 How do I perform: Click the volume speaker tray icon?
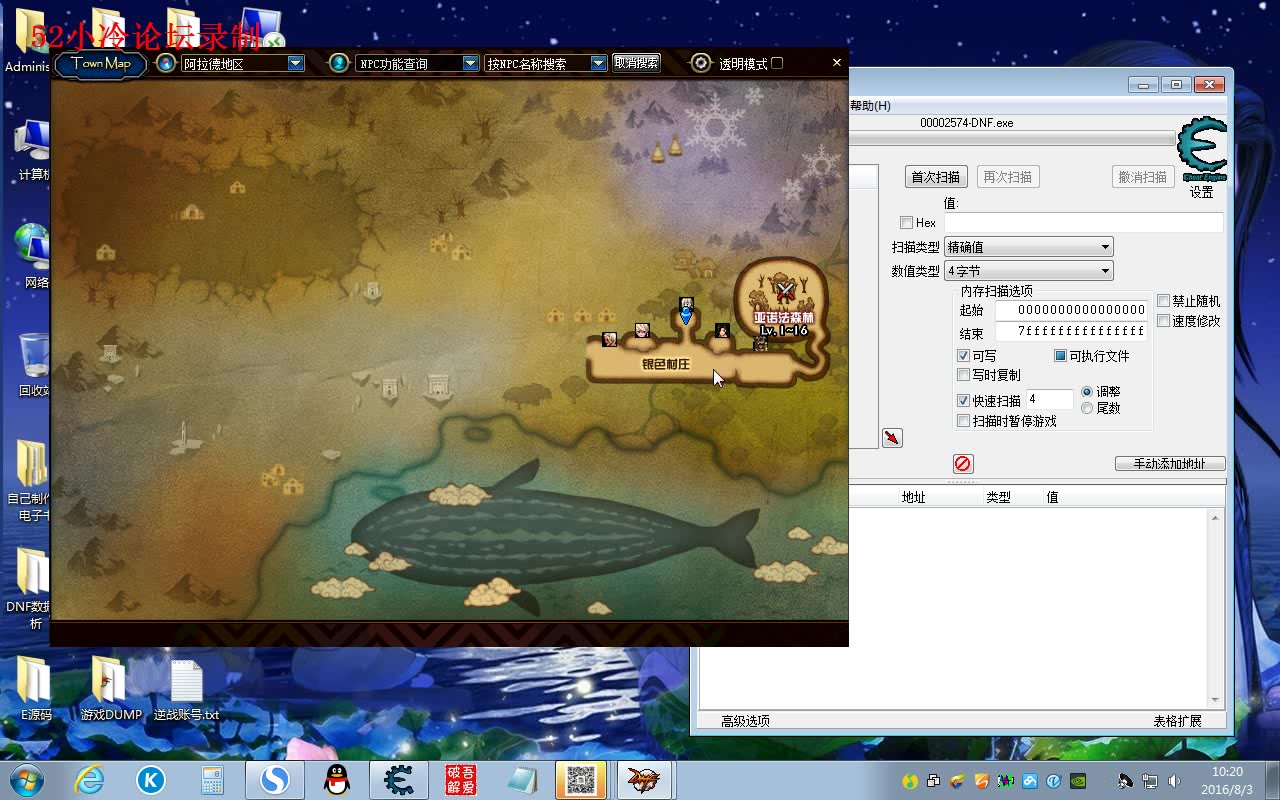[1174, 781]
